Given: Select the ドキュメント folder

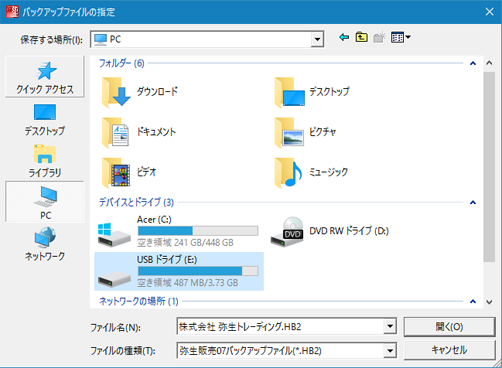Looking at the screenshot, I should tap(139, 132).
